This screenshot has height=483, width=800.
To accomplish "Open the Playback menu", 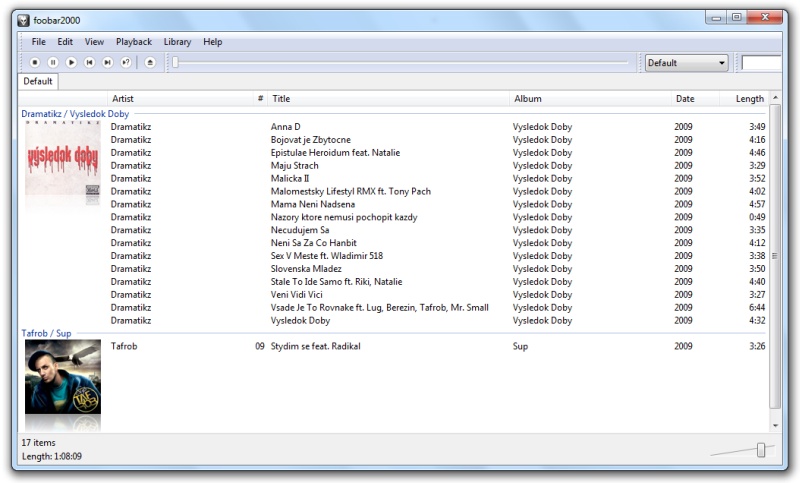I will (x=134, y=42).
